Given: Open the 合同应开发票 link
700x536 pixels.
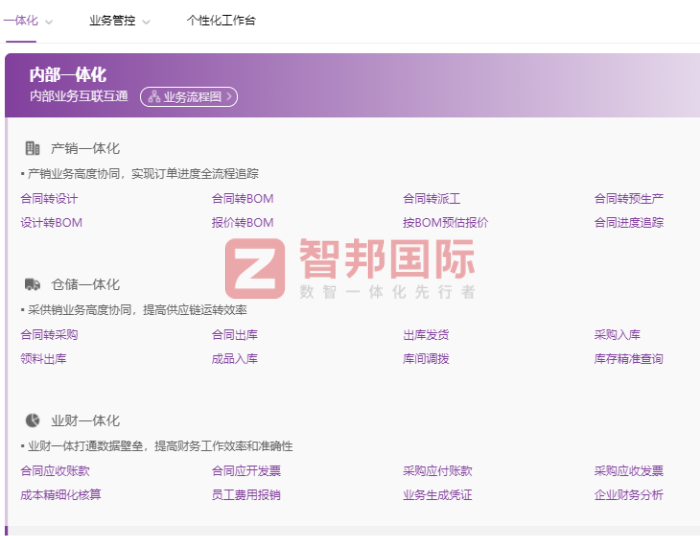Looking at the screenshot, I should [246, 471].
